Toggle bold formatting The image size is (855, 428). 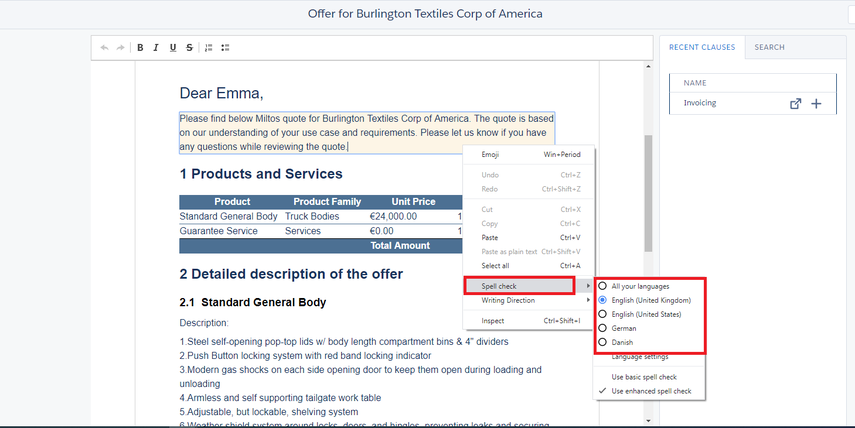141,47
